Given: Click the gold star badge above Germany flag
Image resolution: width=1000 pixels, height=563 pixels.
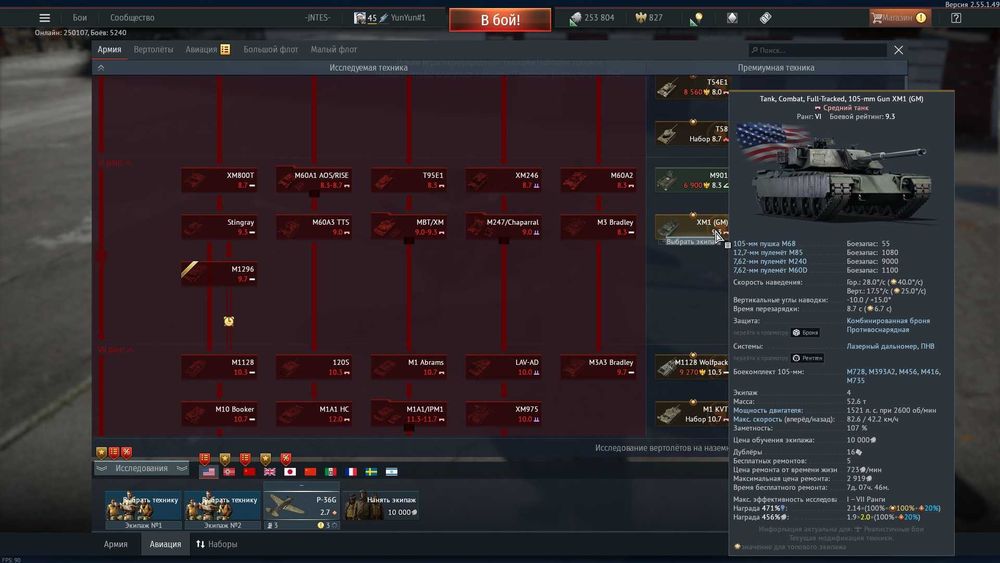Looking at the screenshot, I should [x=225, y=458].
